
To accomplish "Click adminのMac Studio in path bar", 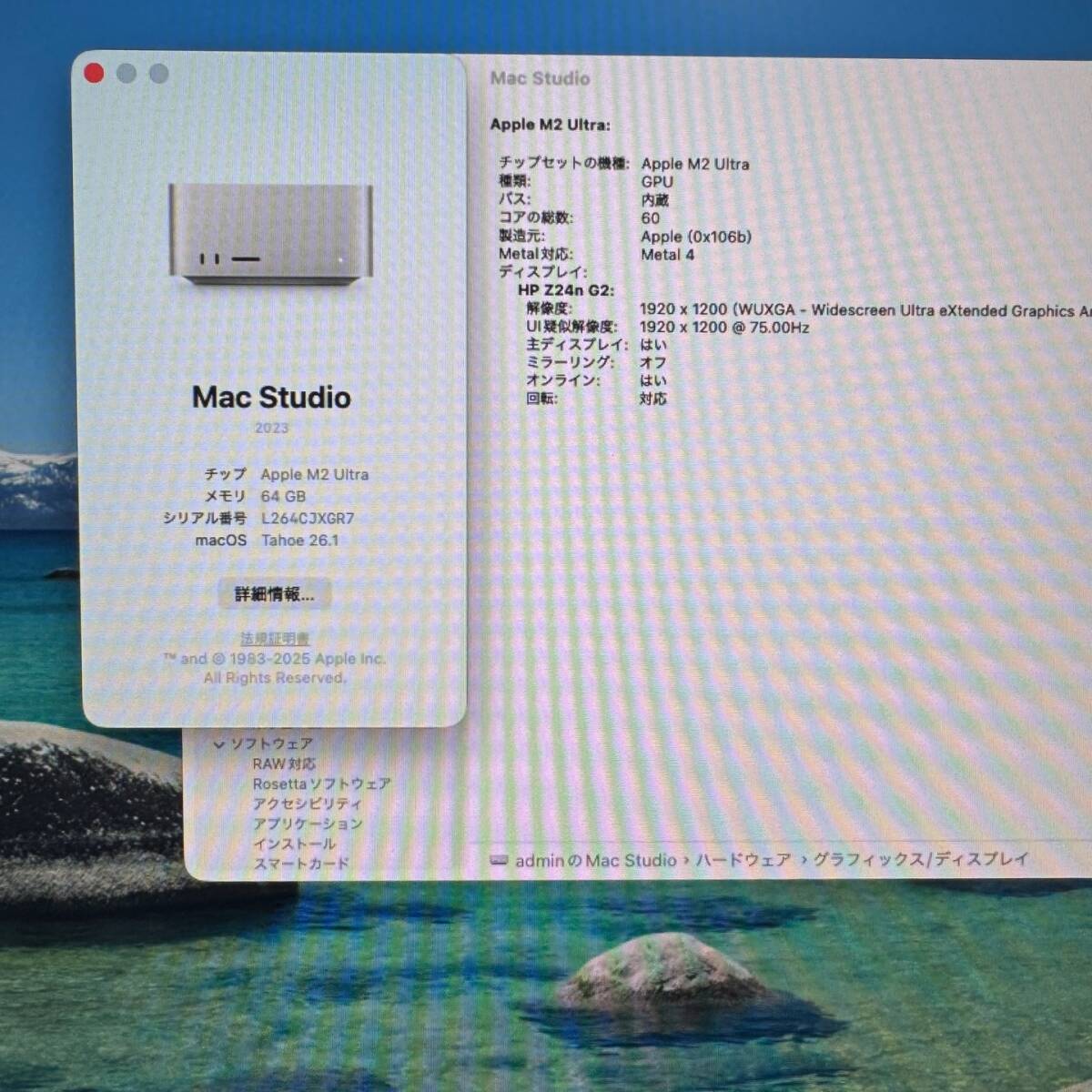I will click(x=596, y=860).
